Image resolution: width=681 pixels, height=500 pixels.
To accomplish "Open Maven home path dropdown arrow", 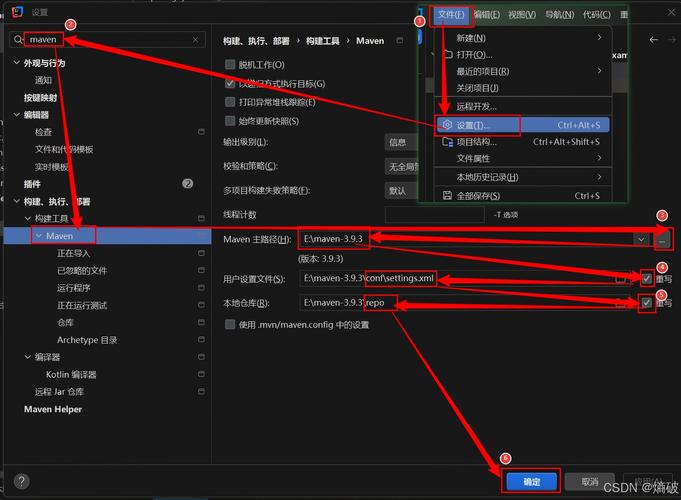I will (641, 239).
